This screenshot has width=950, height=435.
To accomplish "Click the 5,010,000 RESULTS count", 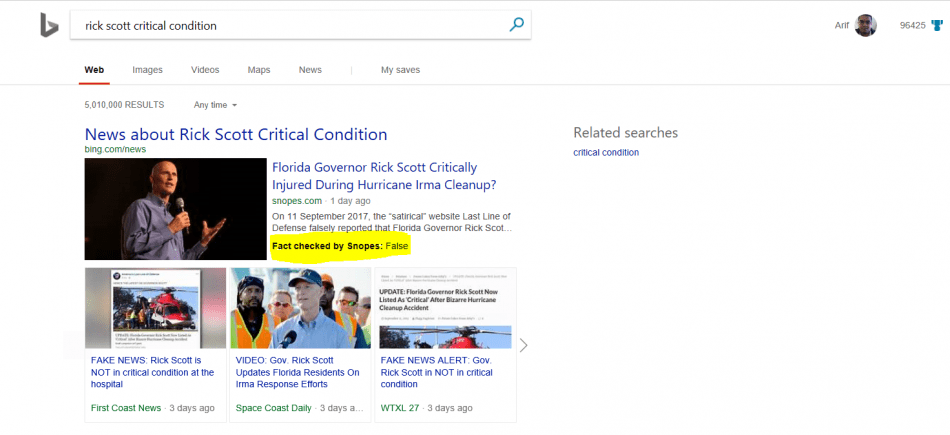I will tap(124, 105).
